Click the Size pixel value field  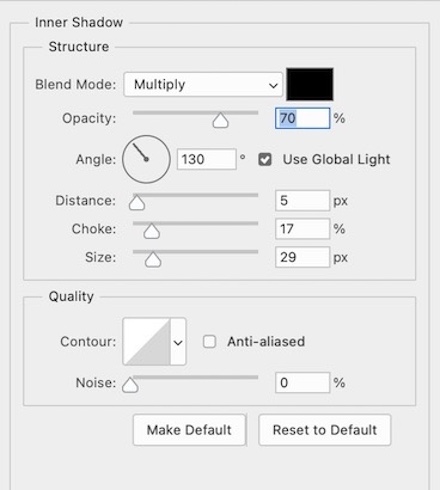point(302,257)
